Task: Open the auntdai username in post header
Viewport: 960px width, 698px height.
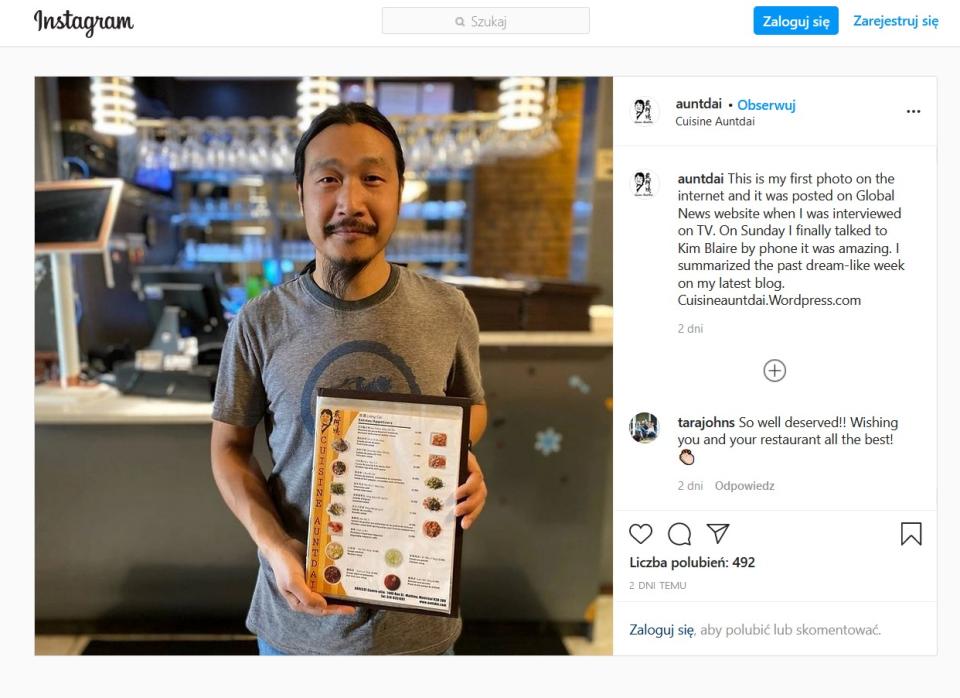Action: coord(699,104)
